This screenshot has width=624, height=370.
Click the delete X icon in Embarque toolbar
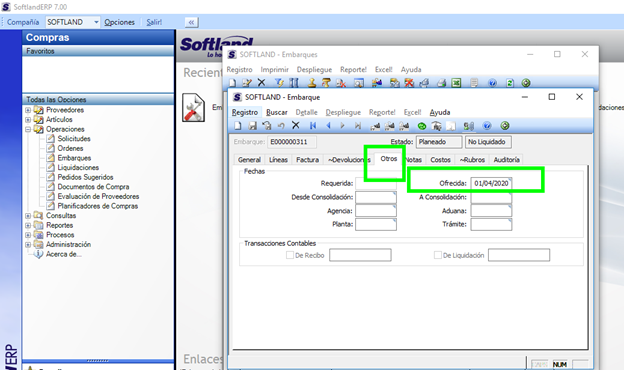[x=296, y=125]
